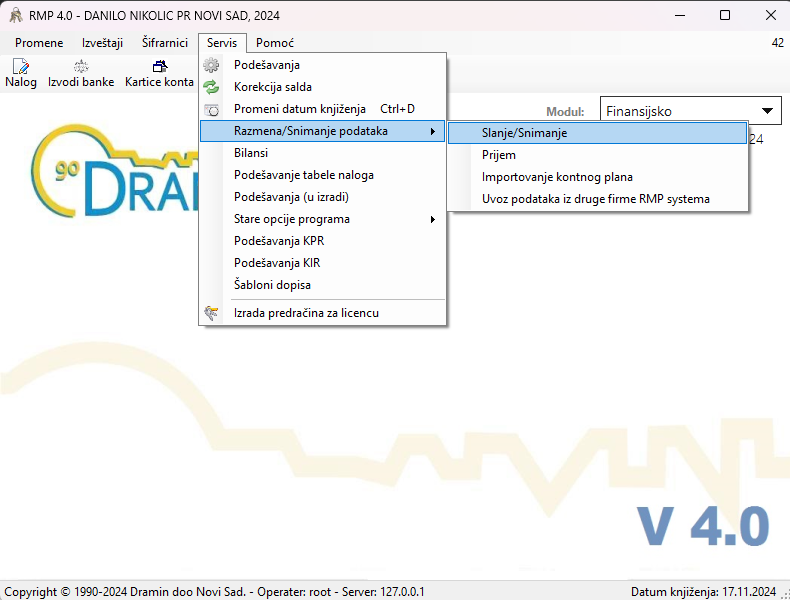Click the green arrows icon for Korekcija salda
The height and width of the screenshot is (600, 790).
coord(211,87)
